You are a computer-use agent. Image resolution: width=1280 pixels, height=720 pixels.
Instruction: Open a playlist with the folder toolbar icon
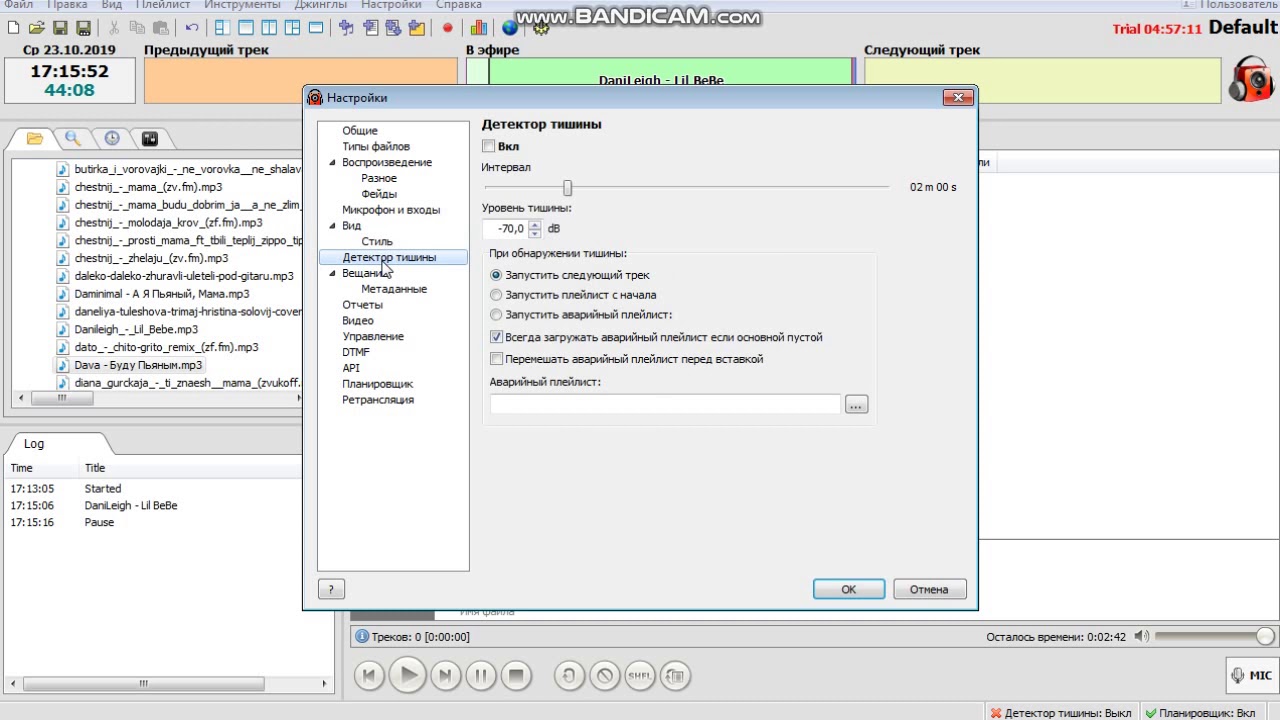click(x=36, y=27)
